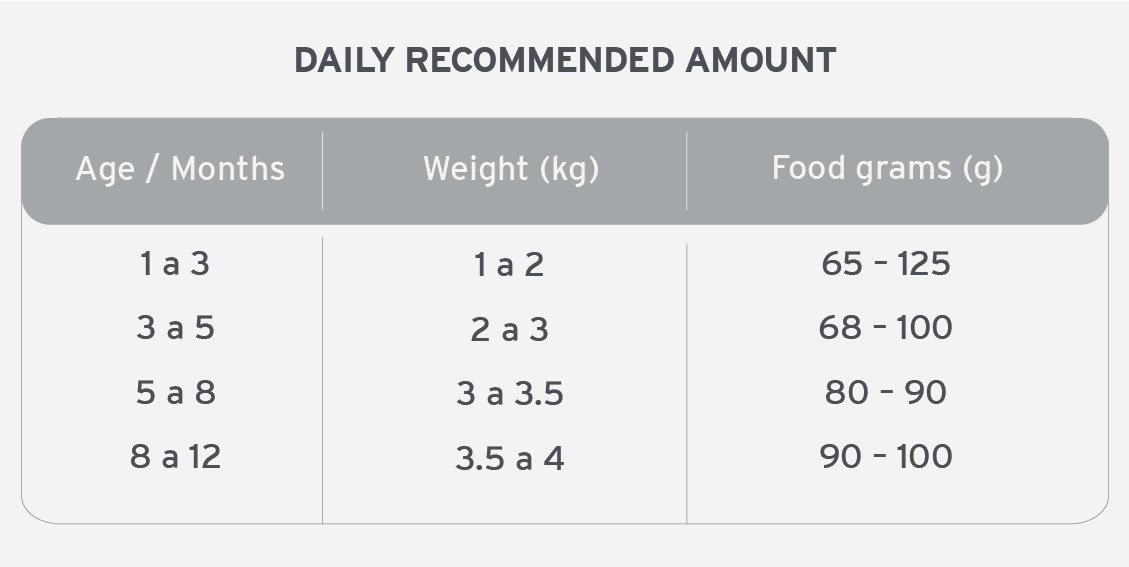Select the Weight (kg) column header
Screen dimensions: 1129x567
click(511, 169)
